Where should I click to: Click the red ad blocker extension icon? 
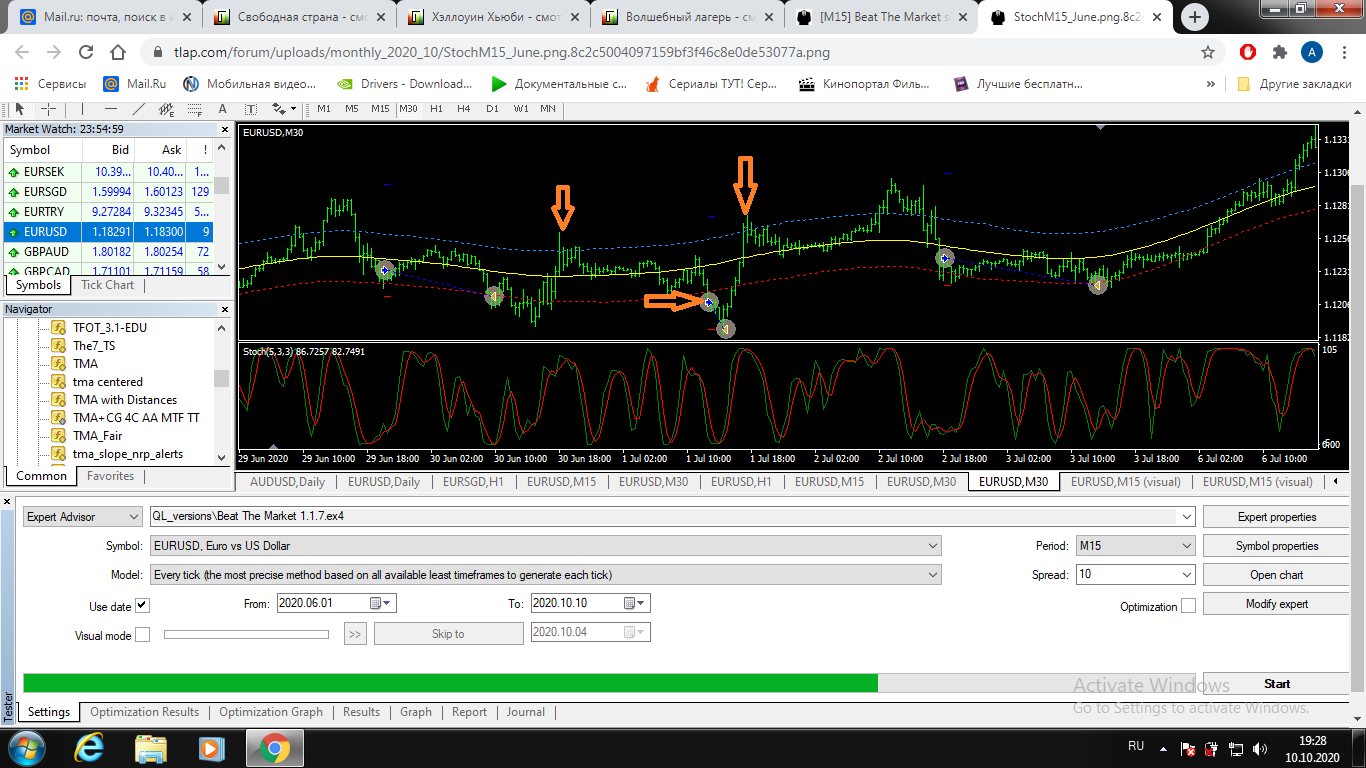click(x=1248, y=52)
